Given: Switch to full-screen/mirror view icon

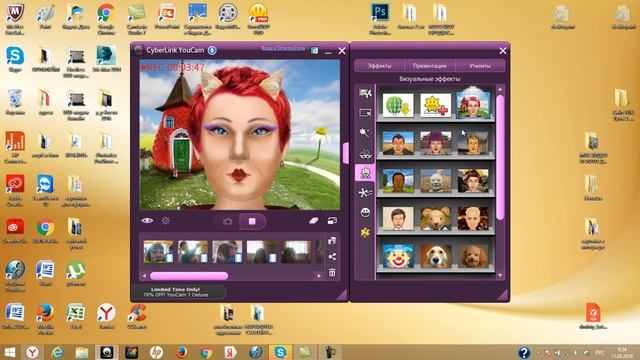Looking at the screenshot, I should [x=332, y=221].
